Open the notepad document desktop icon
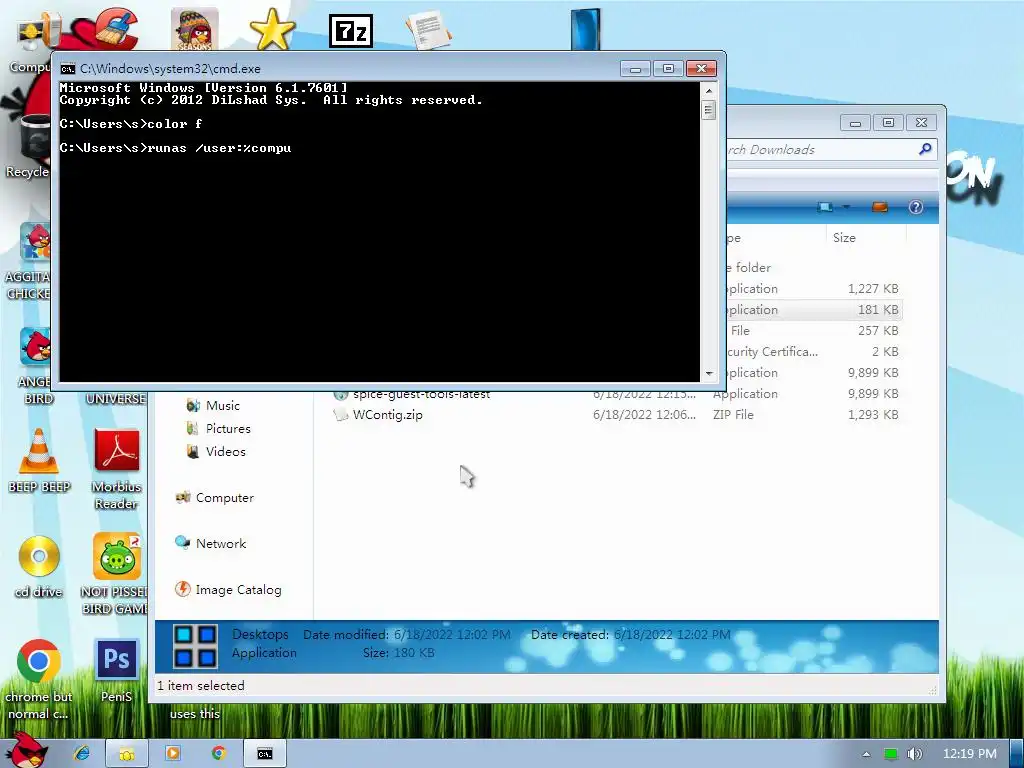The image size is (1024, 768). [x=428, y=29]
